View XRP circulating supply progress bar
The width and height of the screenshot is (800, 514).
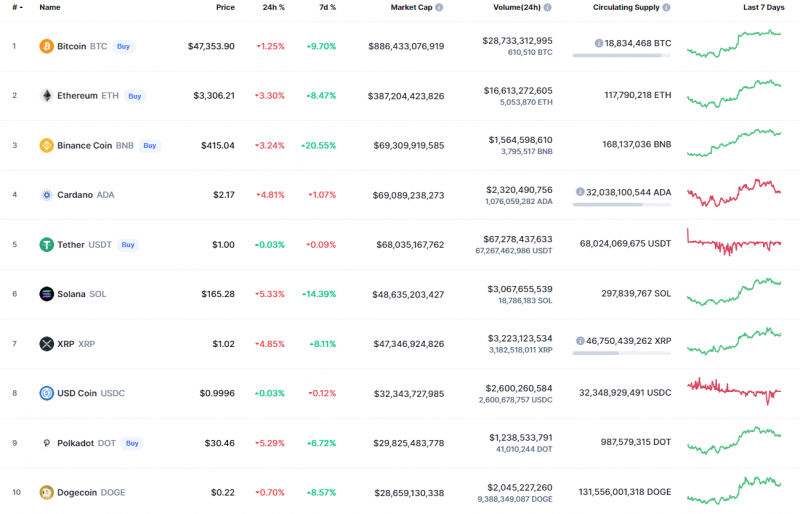(621, 353)
